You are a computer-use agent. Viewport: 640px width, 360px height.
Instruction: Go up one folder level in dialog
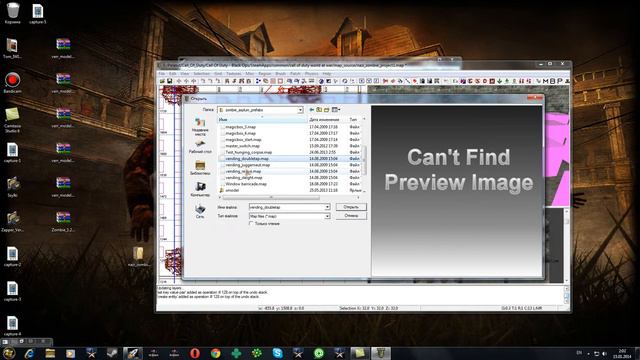(x=319, y=110)
